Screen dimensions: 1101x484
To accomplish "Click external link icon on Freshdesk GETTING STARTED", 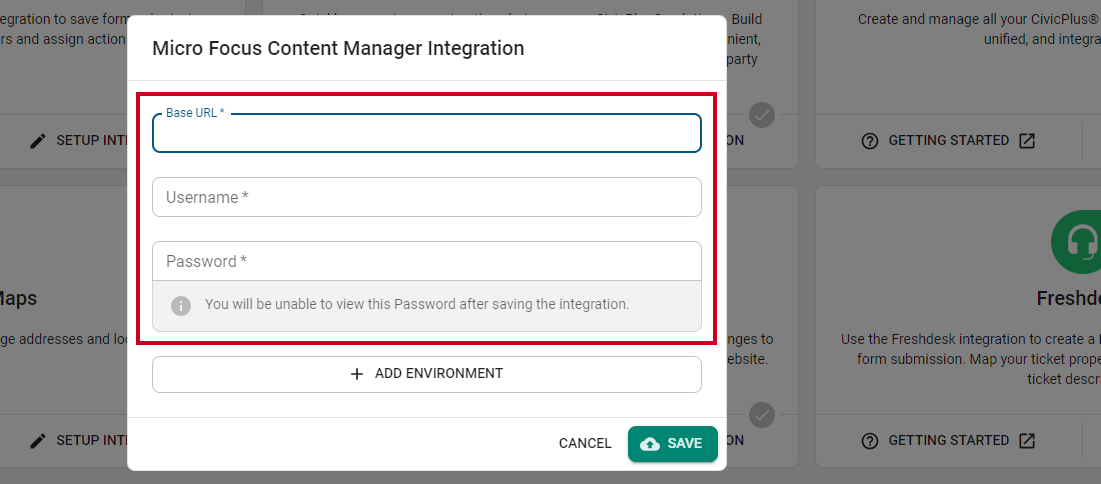I will 1027,440.
